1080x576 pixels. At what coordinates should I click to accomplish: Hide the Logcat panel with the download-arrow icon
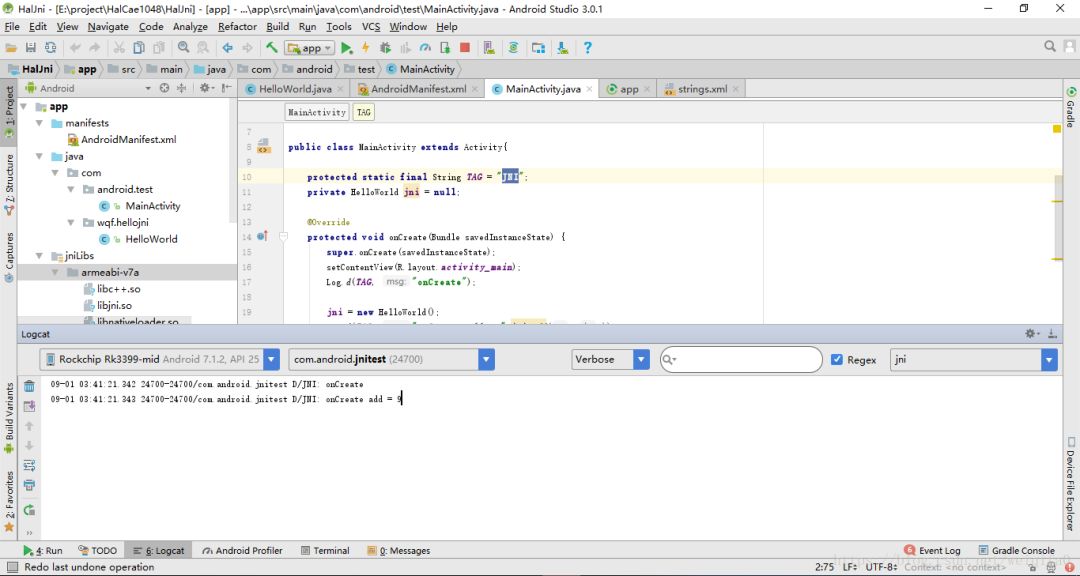pos(1052,333)
